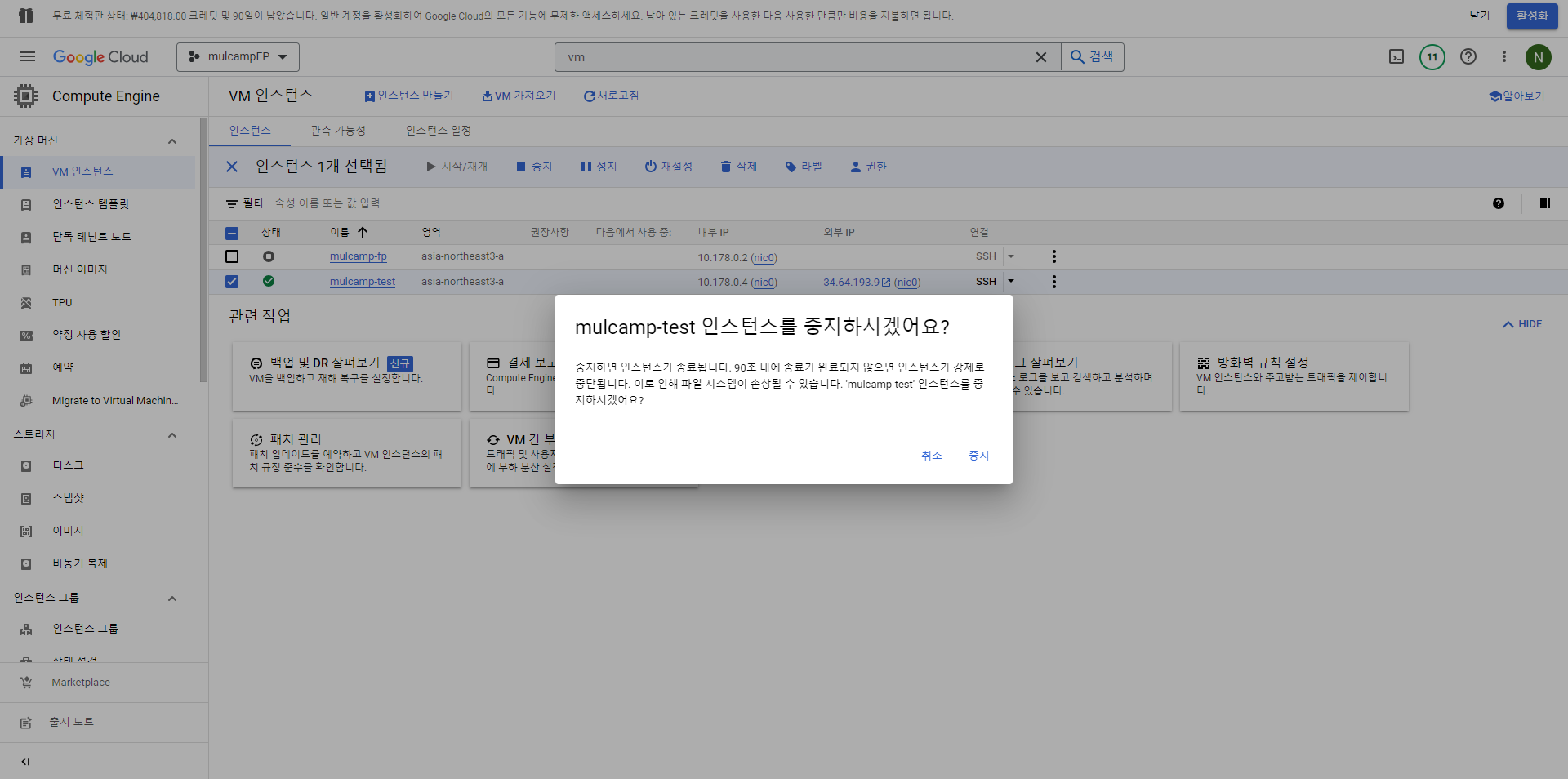Open column display options icon
1568x779 pixels.
1545,203
